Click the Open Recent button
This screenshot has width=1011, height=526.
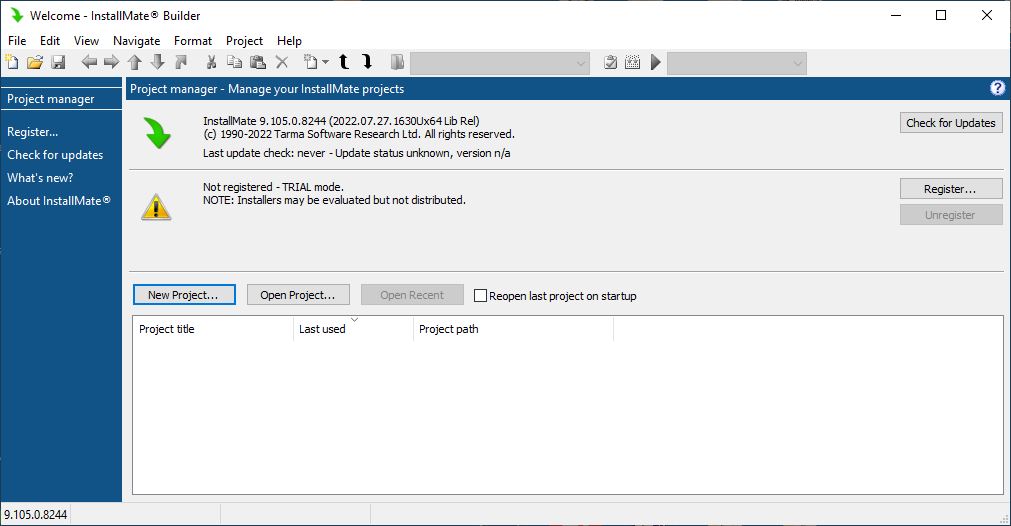(412, 295)
